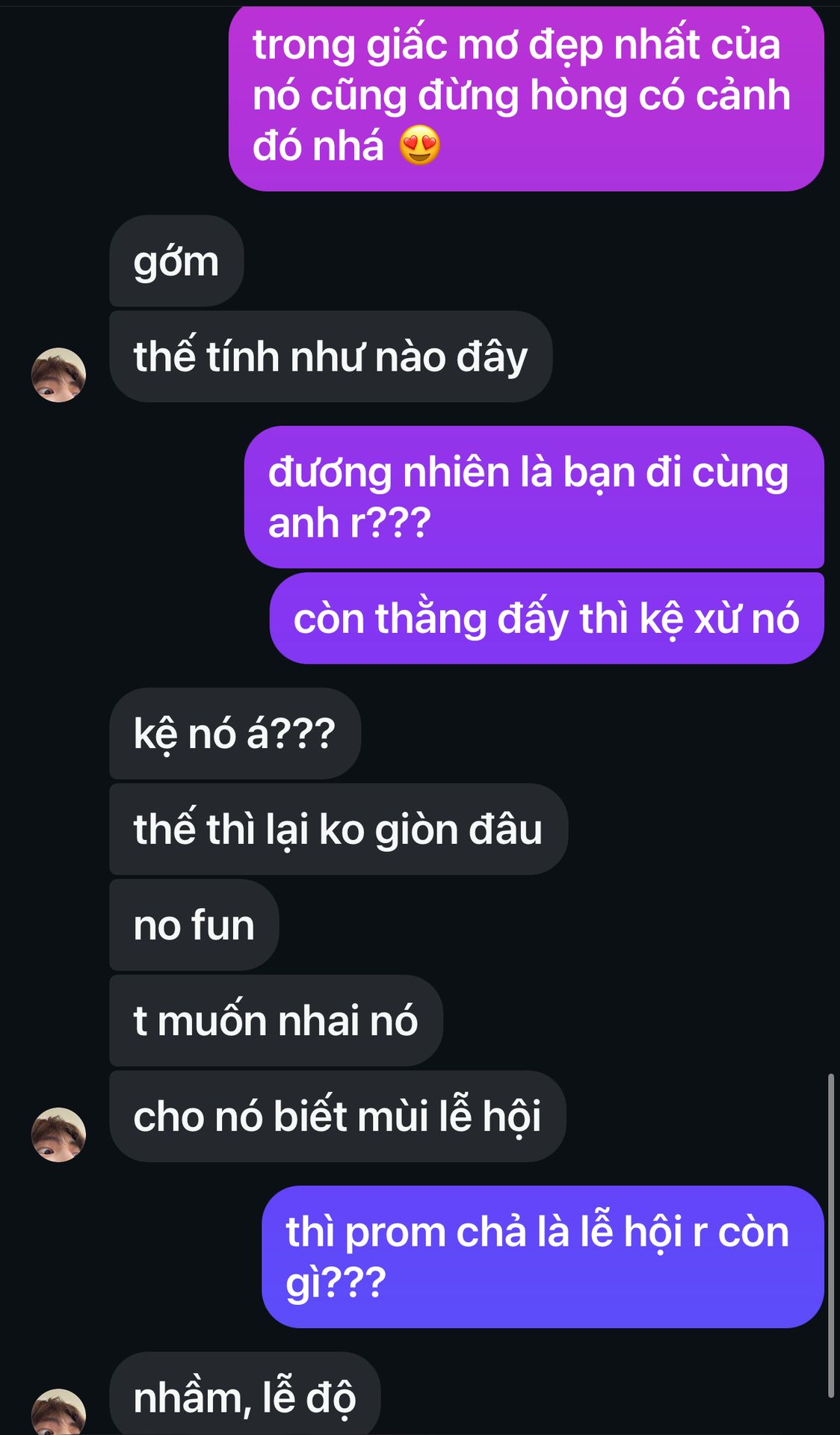The image size is (840, 1435).
Task: Tap the avatar beside 'thế tính như nào đây'
Action: 58,374
